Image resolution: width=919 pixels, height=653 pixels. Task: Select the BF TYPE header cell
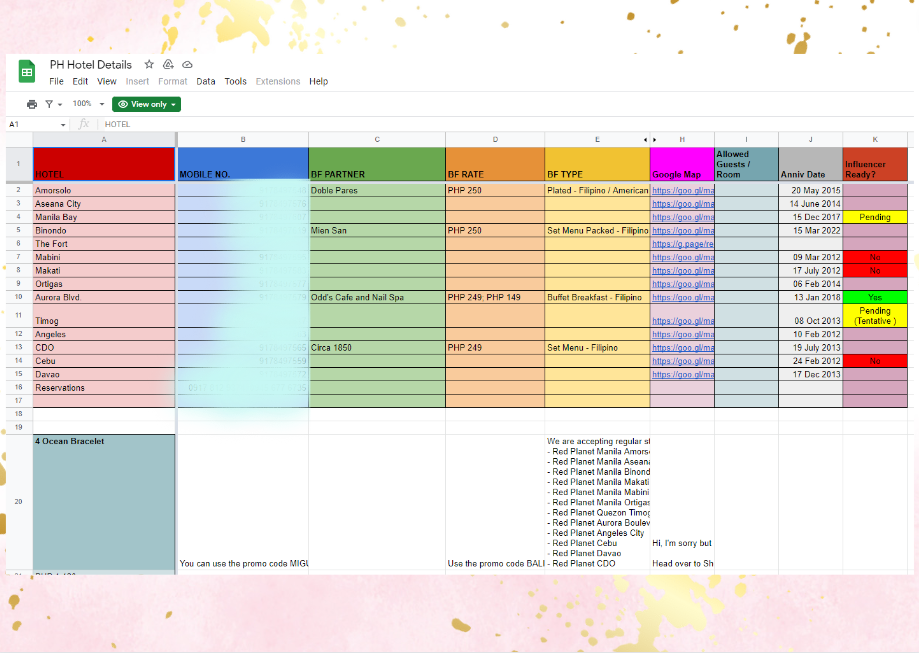click(597, 164)
